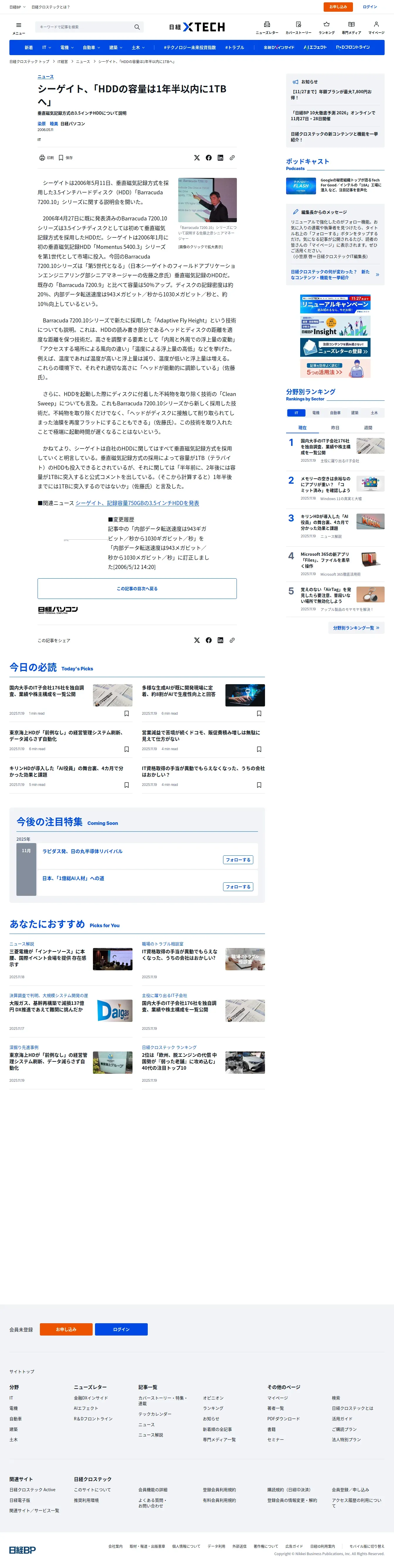Expand the IT nav dropdown
Screen dimensions: 394x1568
tap(46, 47)
